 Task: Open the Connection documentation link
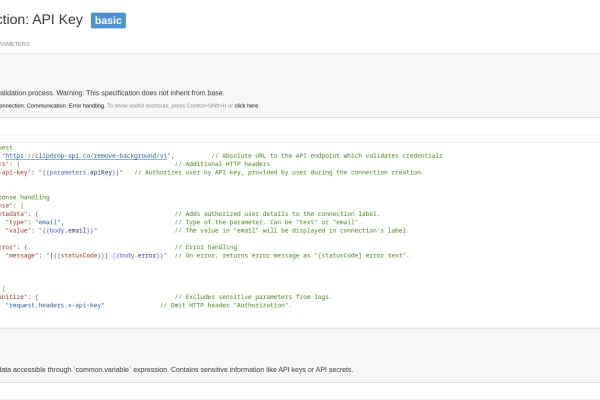pos(12,105)
